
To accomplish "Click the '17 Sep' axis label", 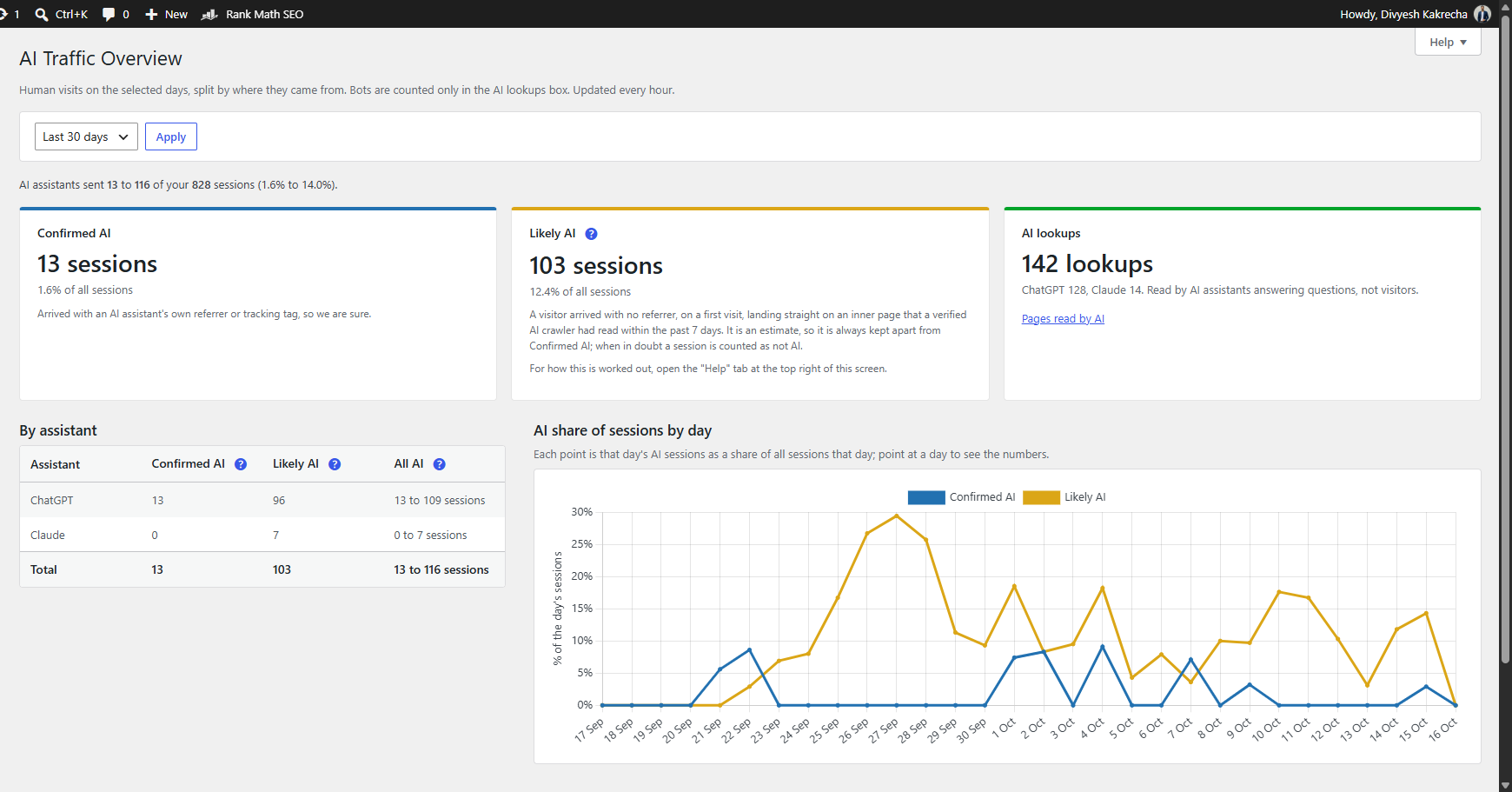I will coord(589,729).
